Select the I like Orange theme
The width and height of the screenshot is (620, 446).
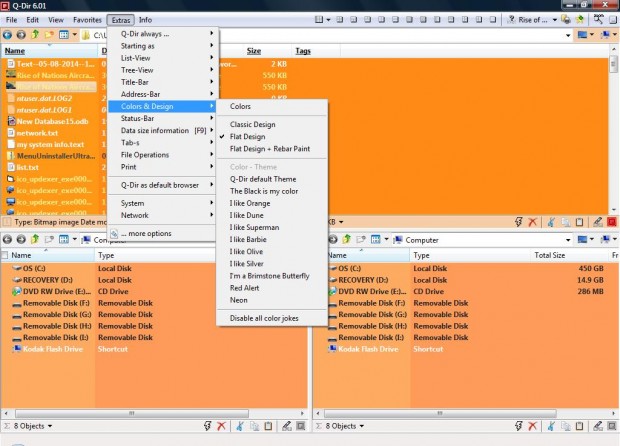[x=250, y=203]
